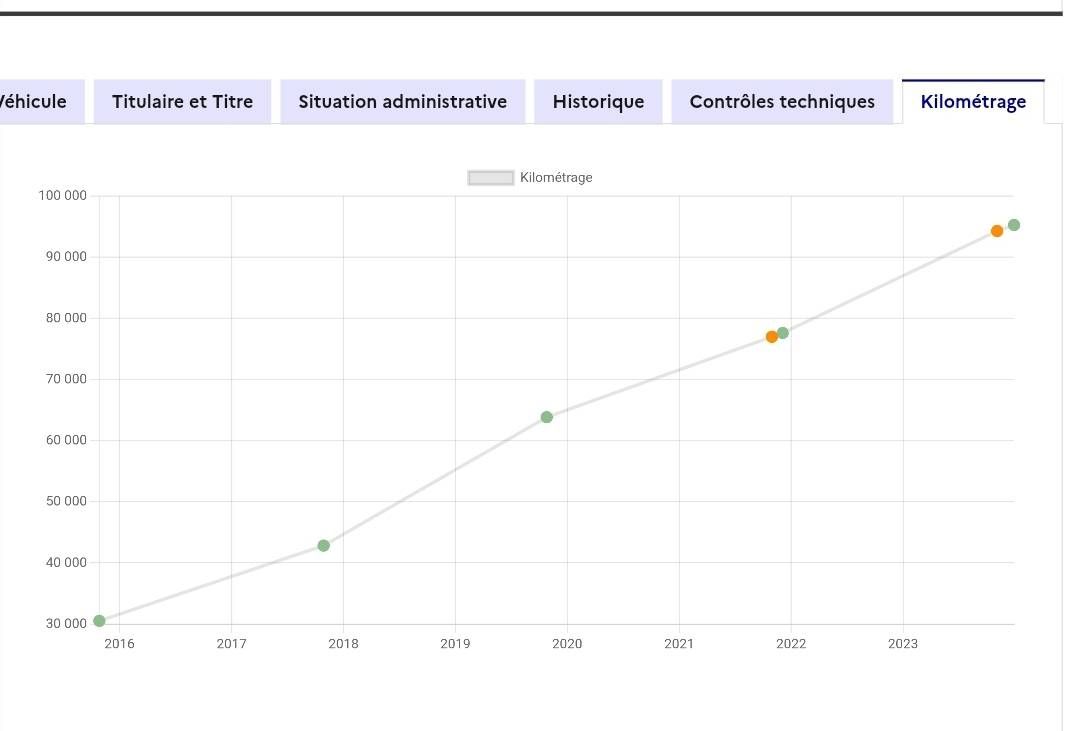Toggle the Kilométrage legend swatch
The height and width of the screenshot is (731, 1079).
pos(491,178)
